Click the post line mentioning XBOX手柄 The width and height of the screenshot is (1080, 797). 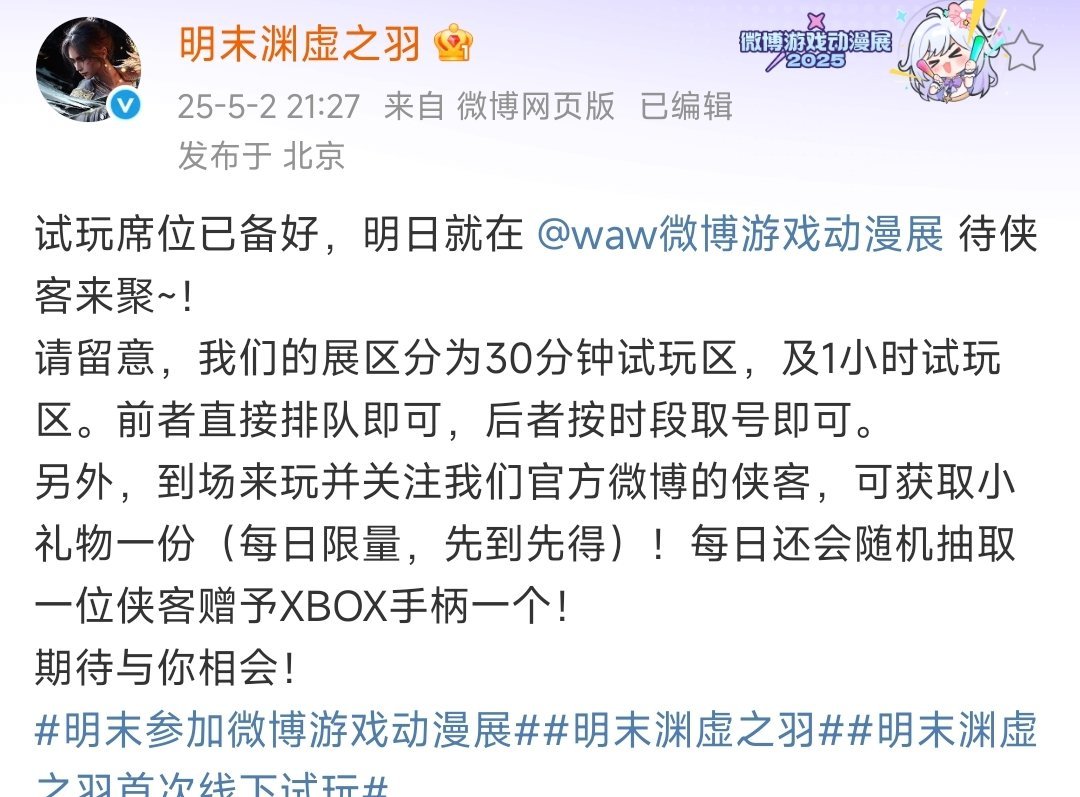[302, 606]
